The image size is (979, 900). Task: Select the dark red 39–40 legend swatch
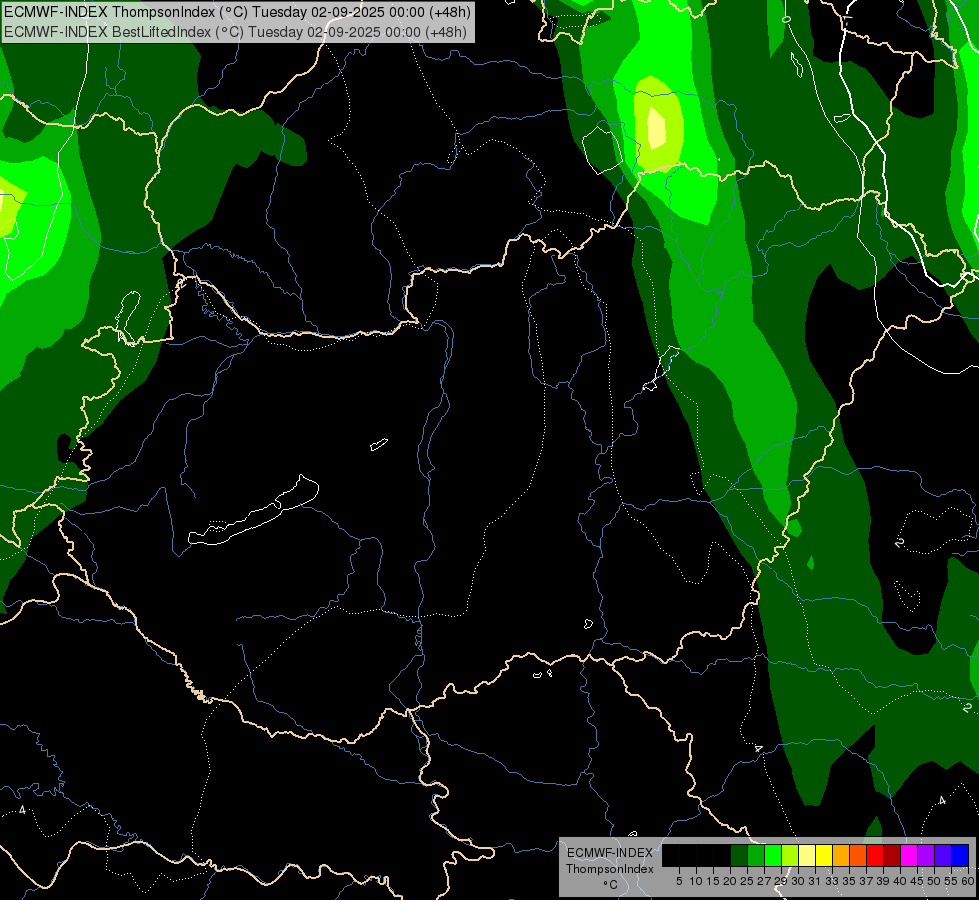point(892,855)
